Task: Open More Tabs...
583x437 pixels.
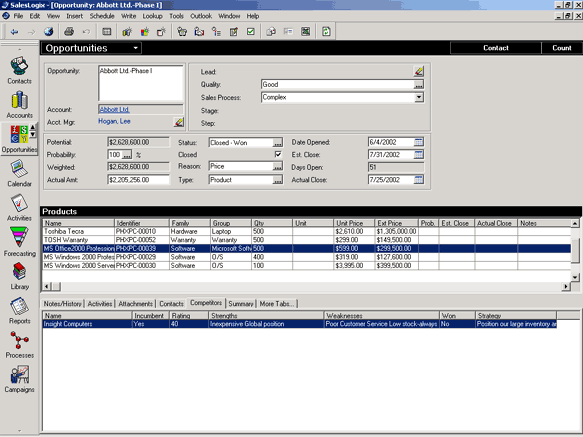Action: (x=277, y=304)
